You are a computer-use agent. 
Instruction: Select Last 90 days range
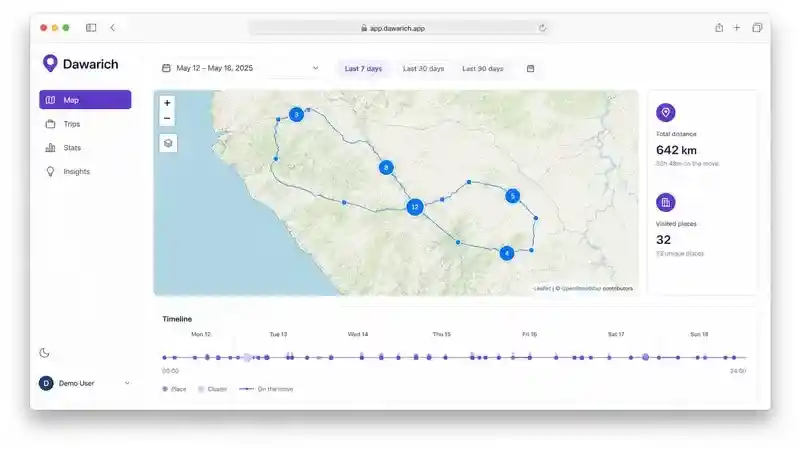(483, 68)
